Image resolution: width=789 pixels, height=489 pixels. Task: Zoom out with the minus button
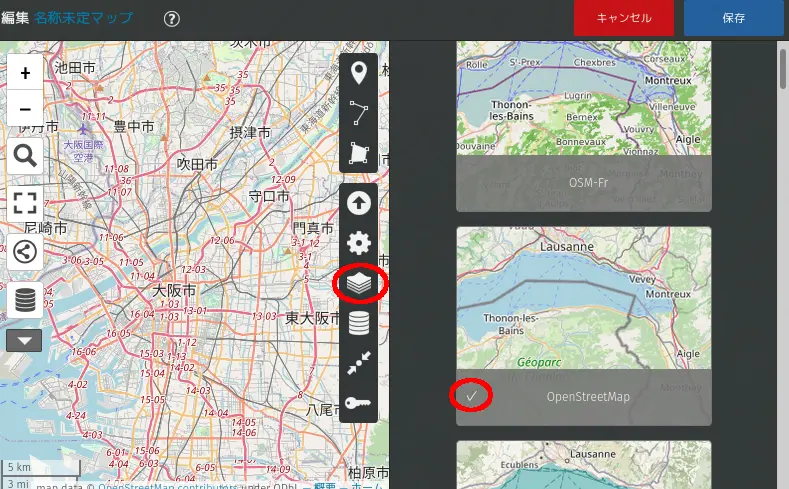(x=25, y=109)
